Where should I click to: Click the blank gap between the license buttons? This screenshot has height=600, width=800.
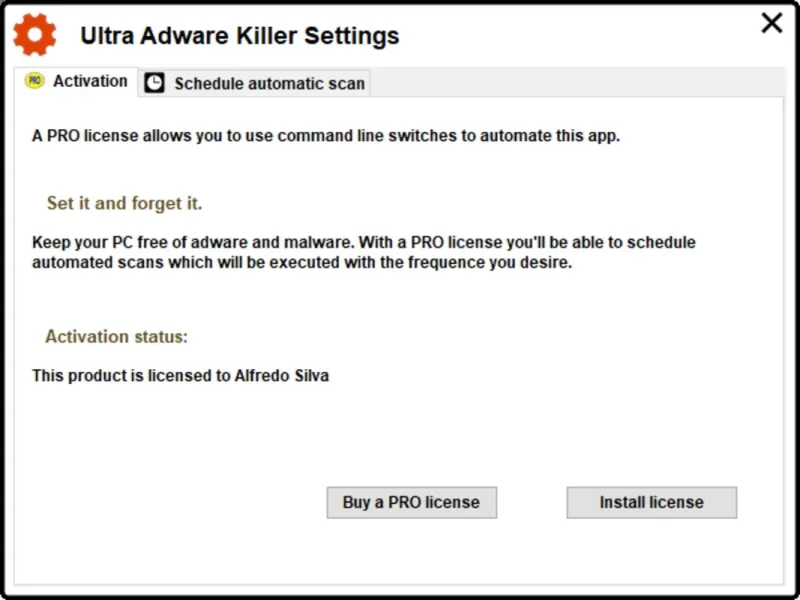531,502
